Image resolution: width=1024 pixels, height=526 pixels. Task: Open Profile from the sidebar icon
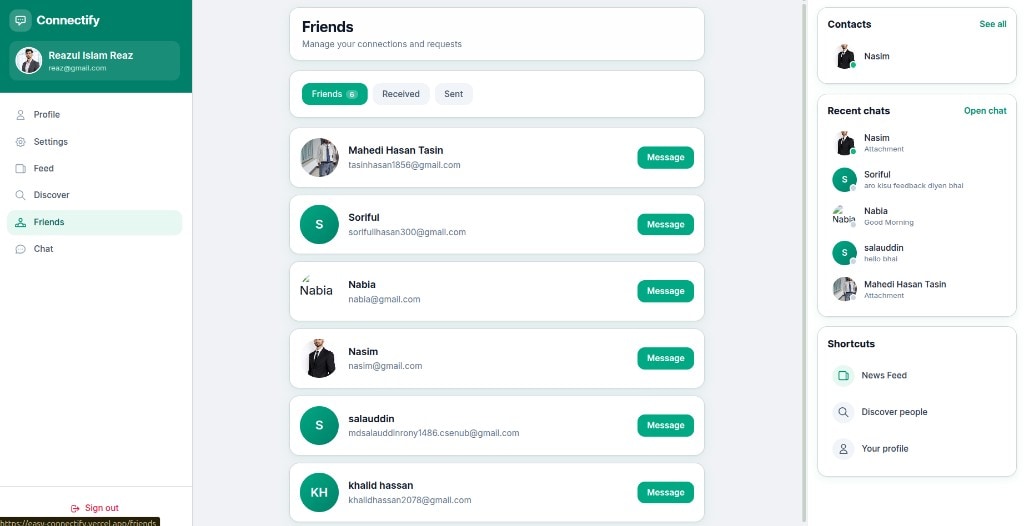[x=20, y=114]
